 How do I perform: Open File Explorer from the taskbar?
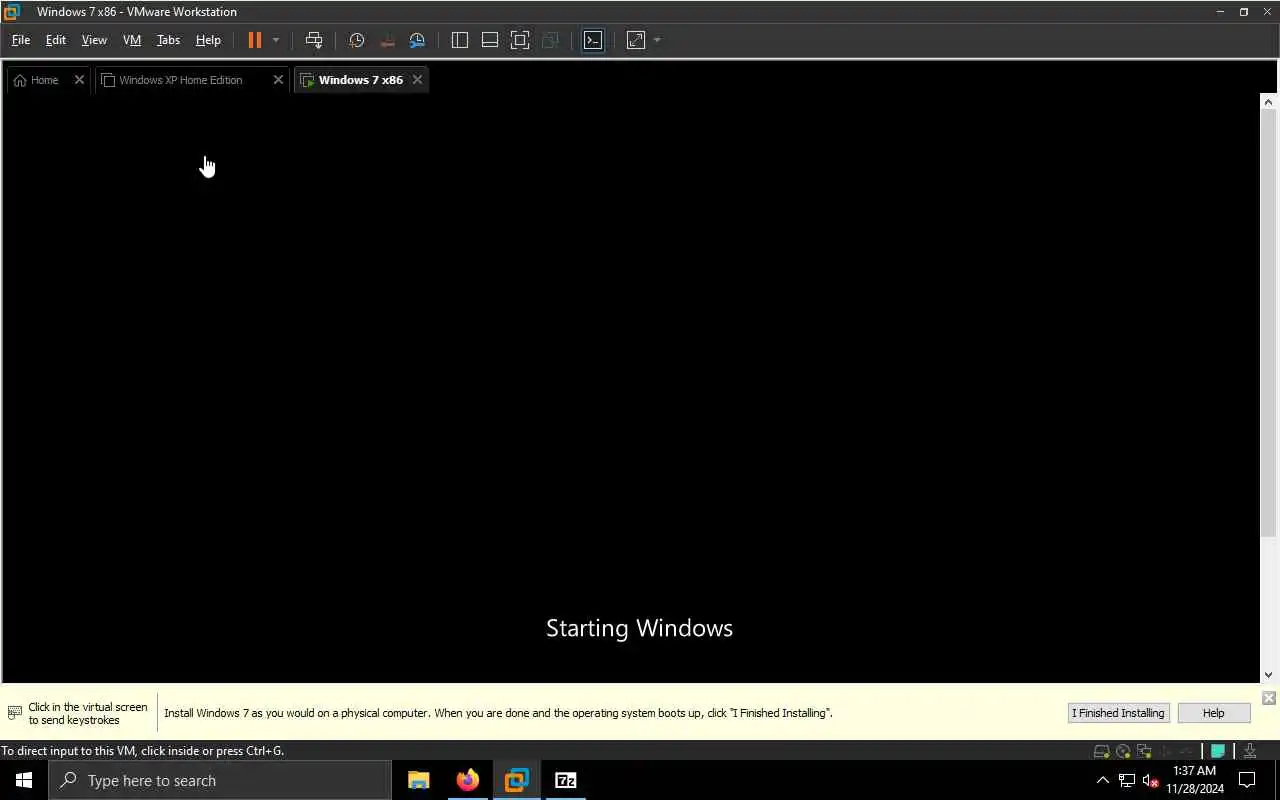pyautogui.click(x=418, y=780)
